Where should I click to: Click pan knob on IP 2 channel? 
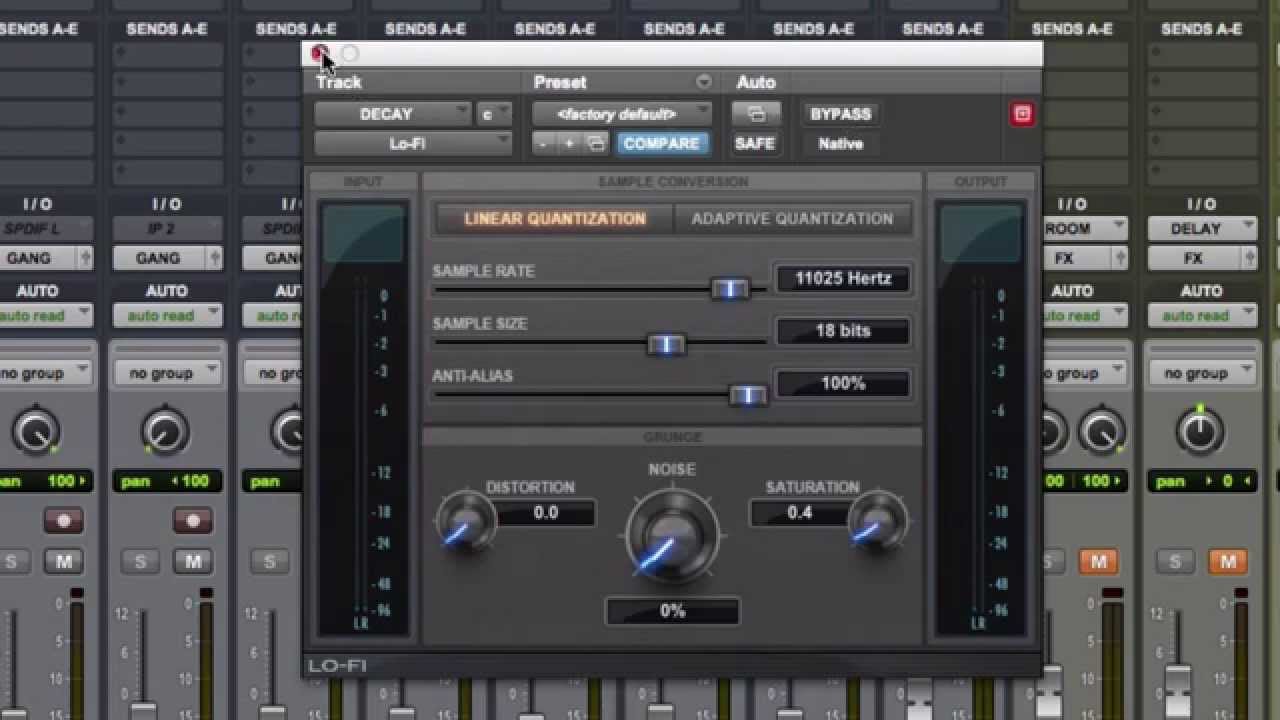point(164,432)
